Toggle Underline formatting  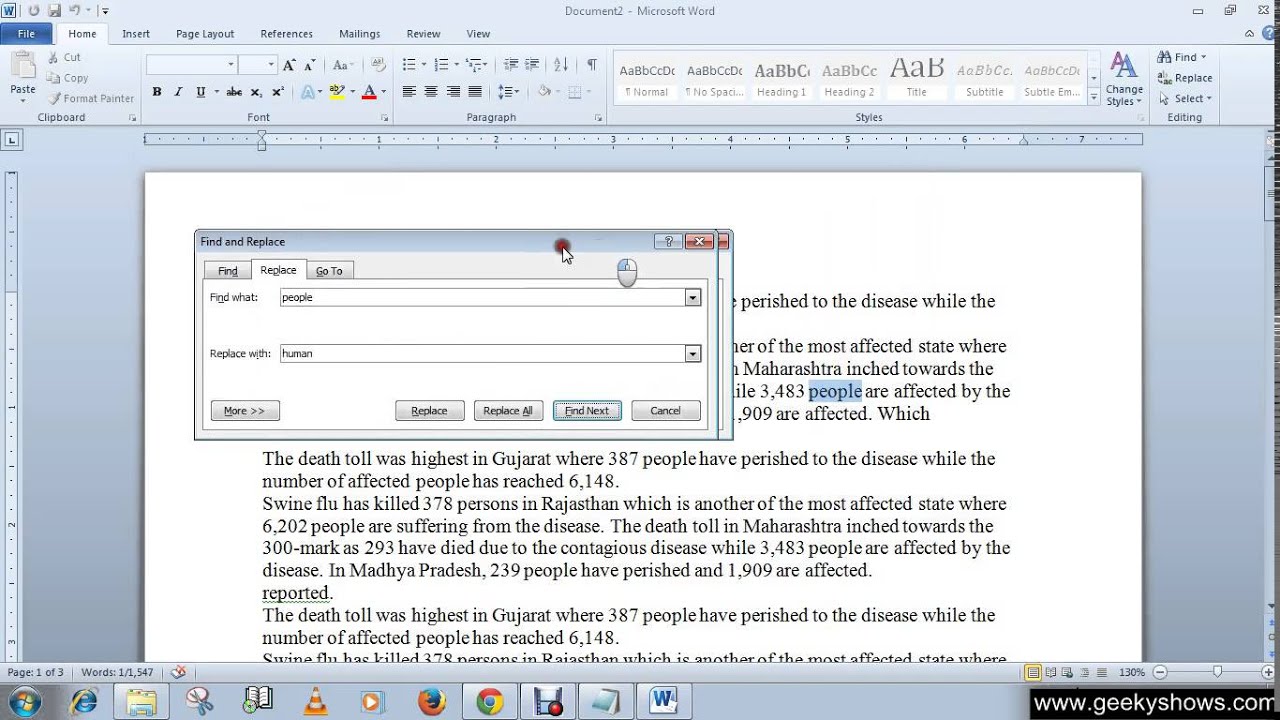coord(200,92)
